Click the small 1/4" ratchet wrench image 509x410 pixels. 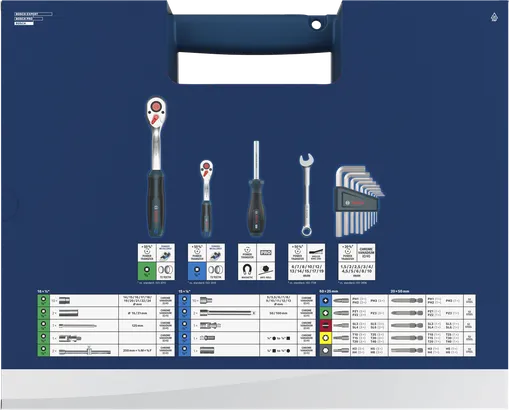pyautogui.click(x=206, y=199)
